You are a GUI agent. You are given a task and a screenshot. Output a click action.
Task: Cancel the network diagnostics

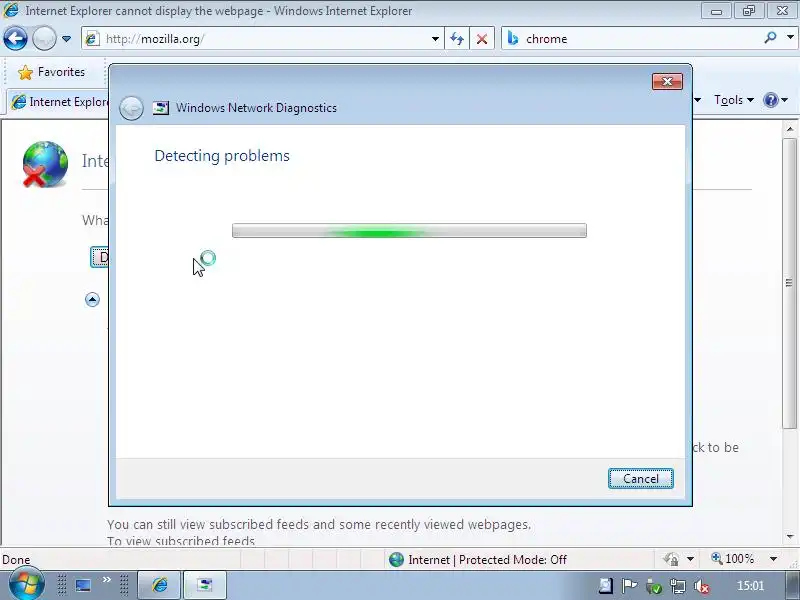pos(640,479)
